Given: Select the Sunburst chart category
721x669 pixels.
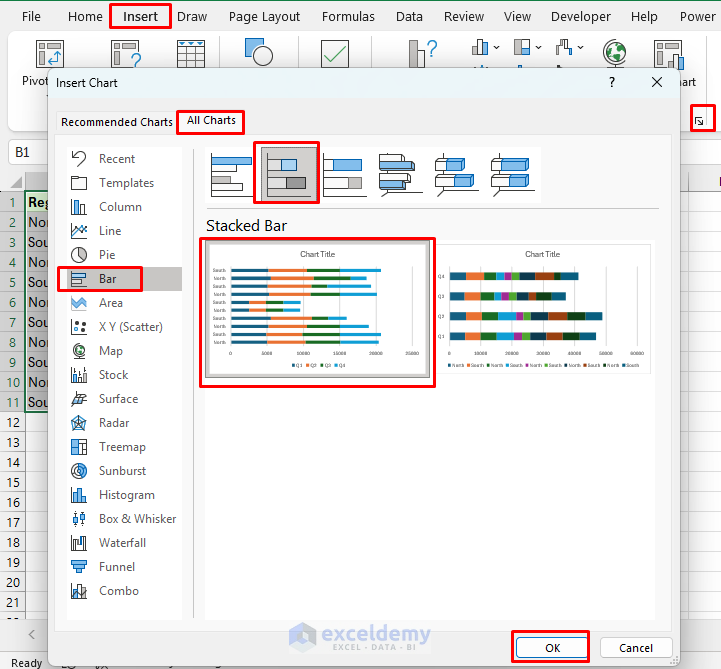Looking at the screenshot, I should click(x=124, y=471).
